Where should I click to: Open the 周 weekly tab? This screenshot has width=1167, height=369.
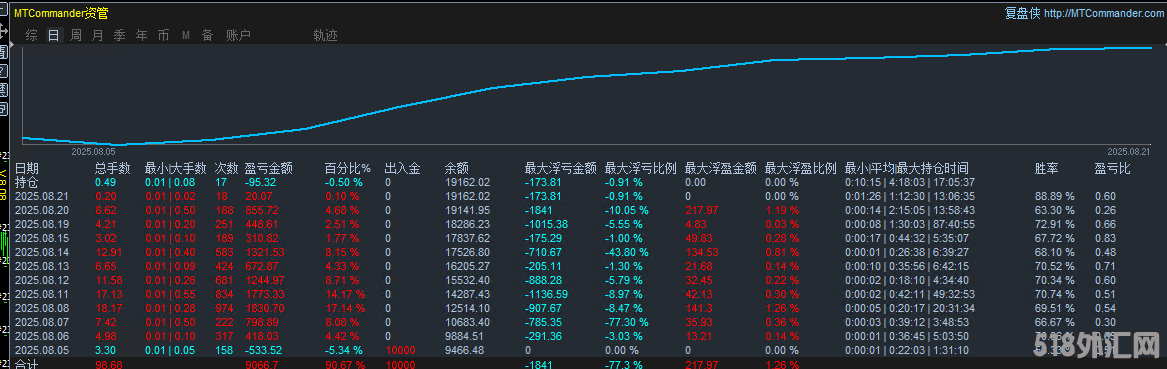[76, 35]
